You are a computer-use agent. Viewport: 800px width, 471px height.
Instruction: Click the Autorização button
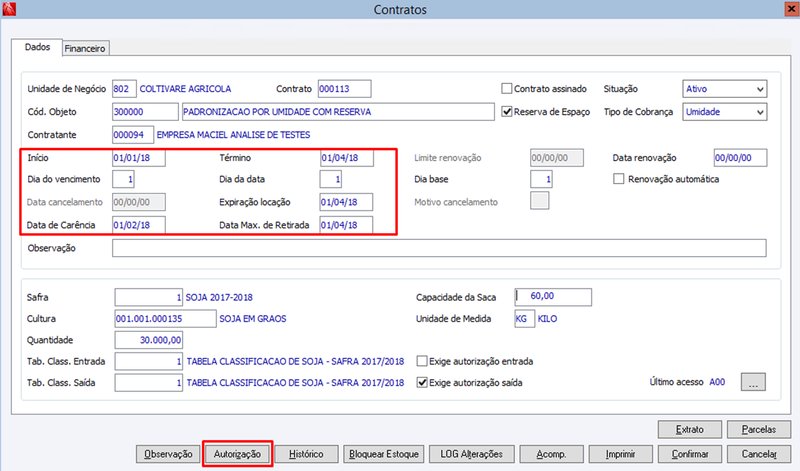[237, 454]
